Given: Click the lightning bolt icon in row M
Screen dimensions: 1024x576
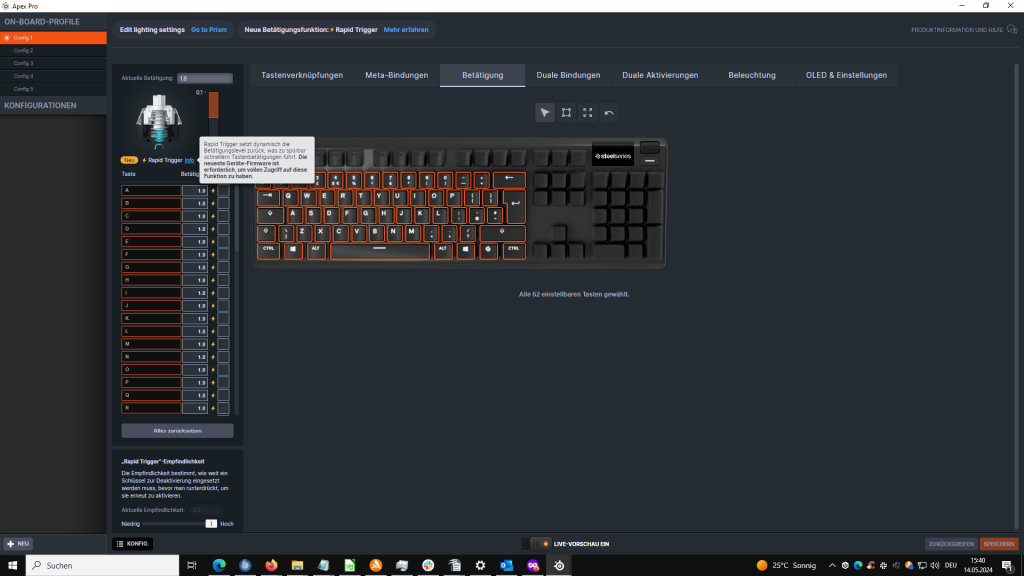Looking at the screenshot, I should click(213, 344).
